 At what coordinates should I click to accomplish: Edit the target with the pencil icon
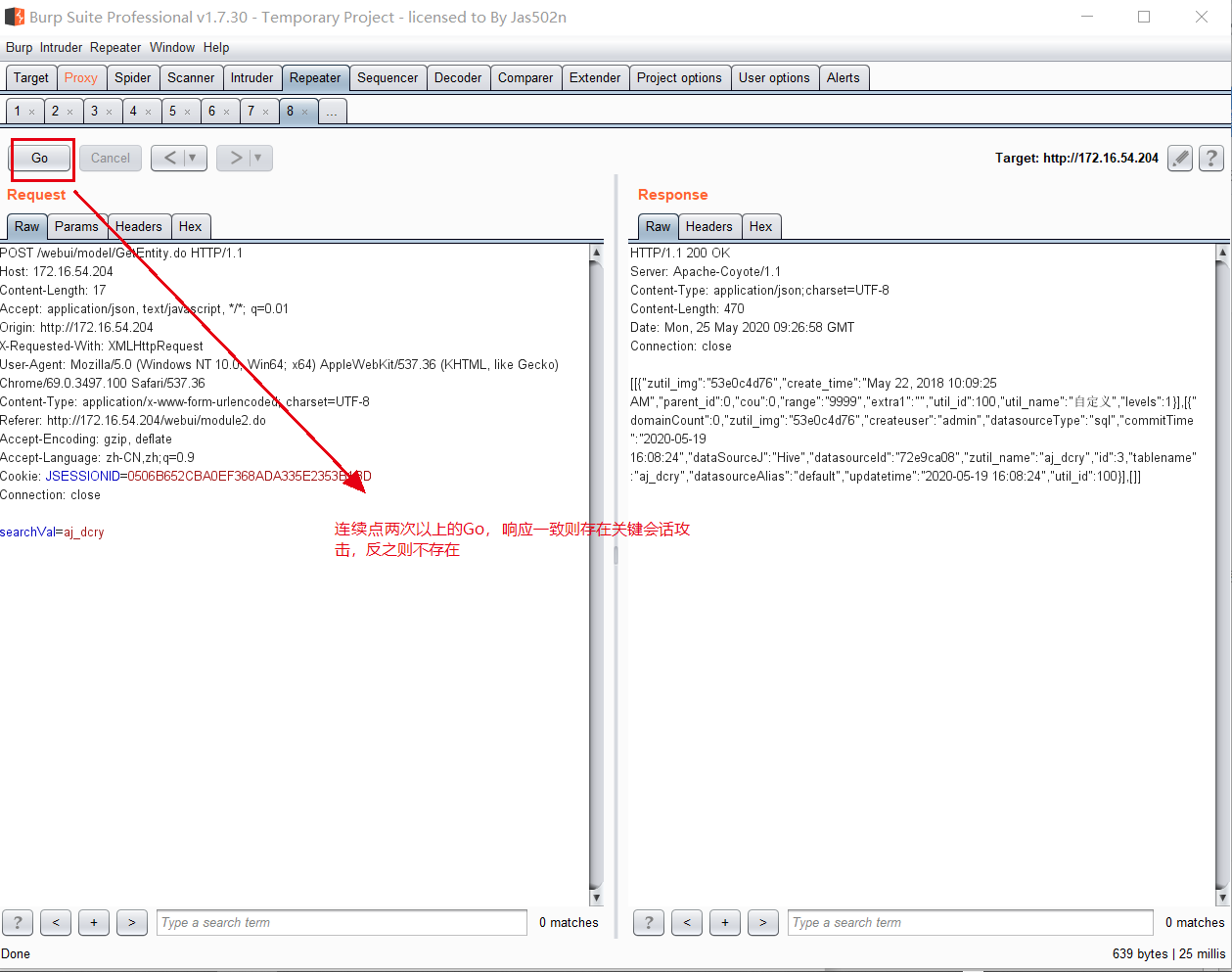pos(1180,158)
